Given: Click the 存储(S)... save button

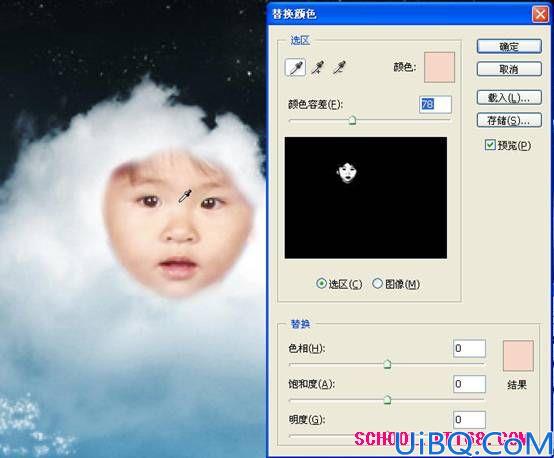Looking at the screenshot, I should pos(509,120).
